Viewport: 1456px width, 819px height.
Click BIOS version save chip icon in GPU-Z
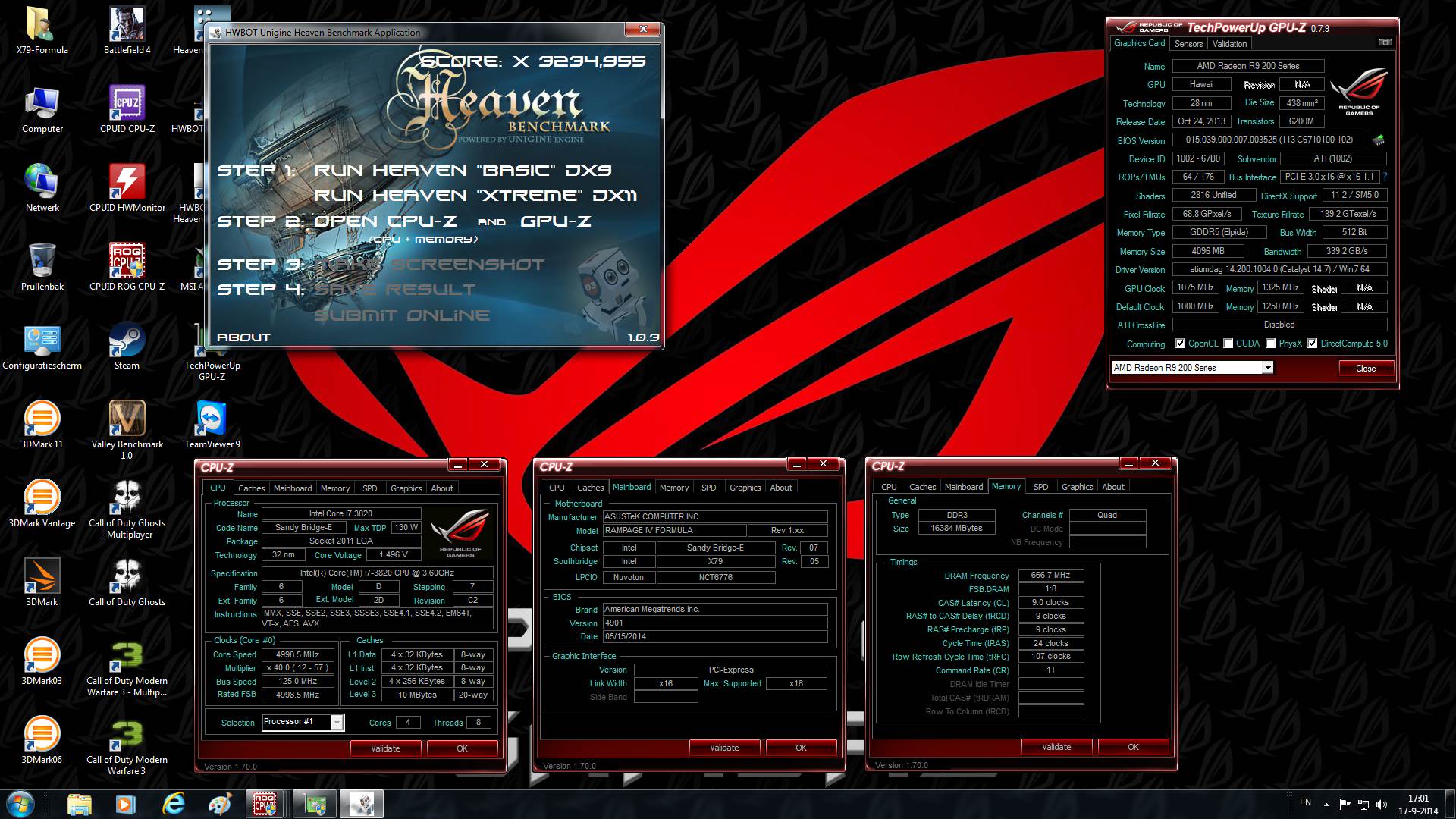coord(1379,140)
